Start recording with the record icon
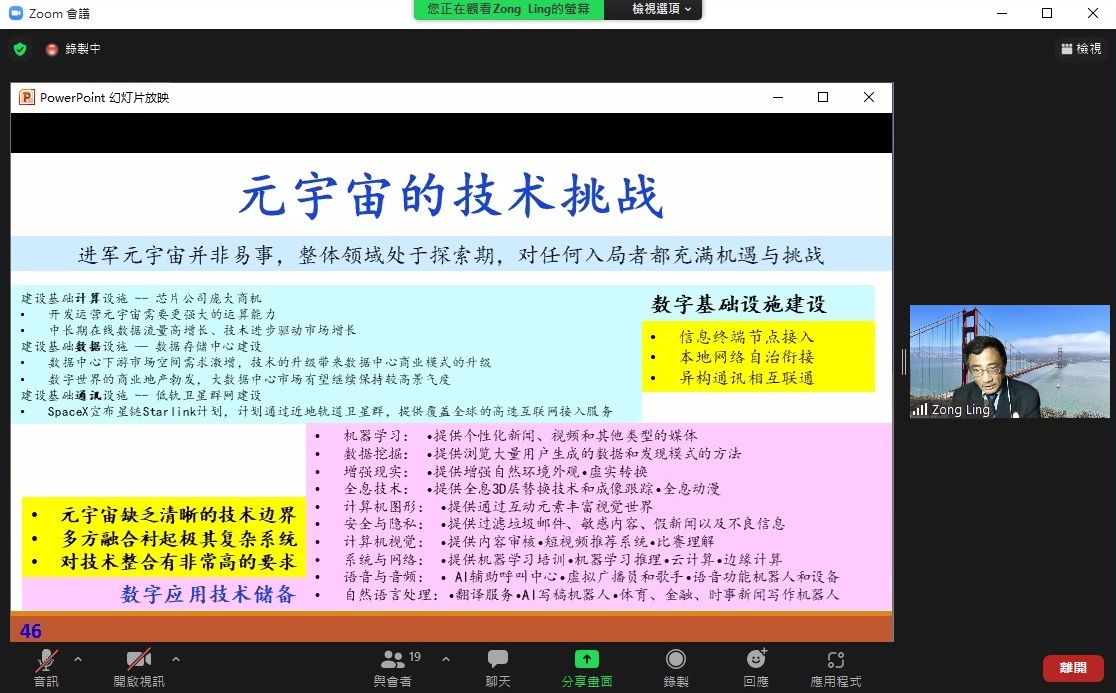1116x693 pixels. click(676, 660)
